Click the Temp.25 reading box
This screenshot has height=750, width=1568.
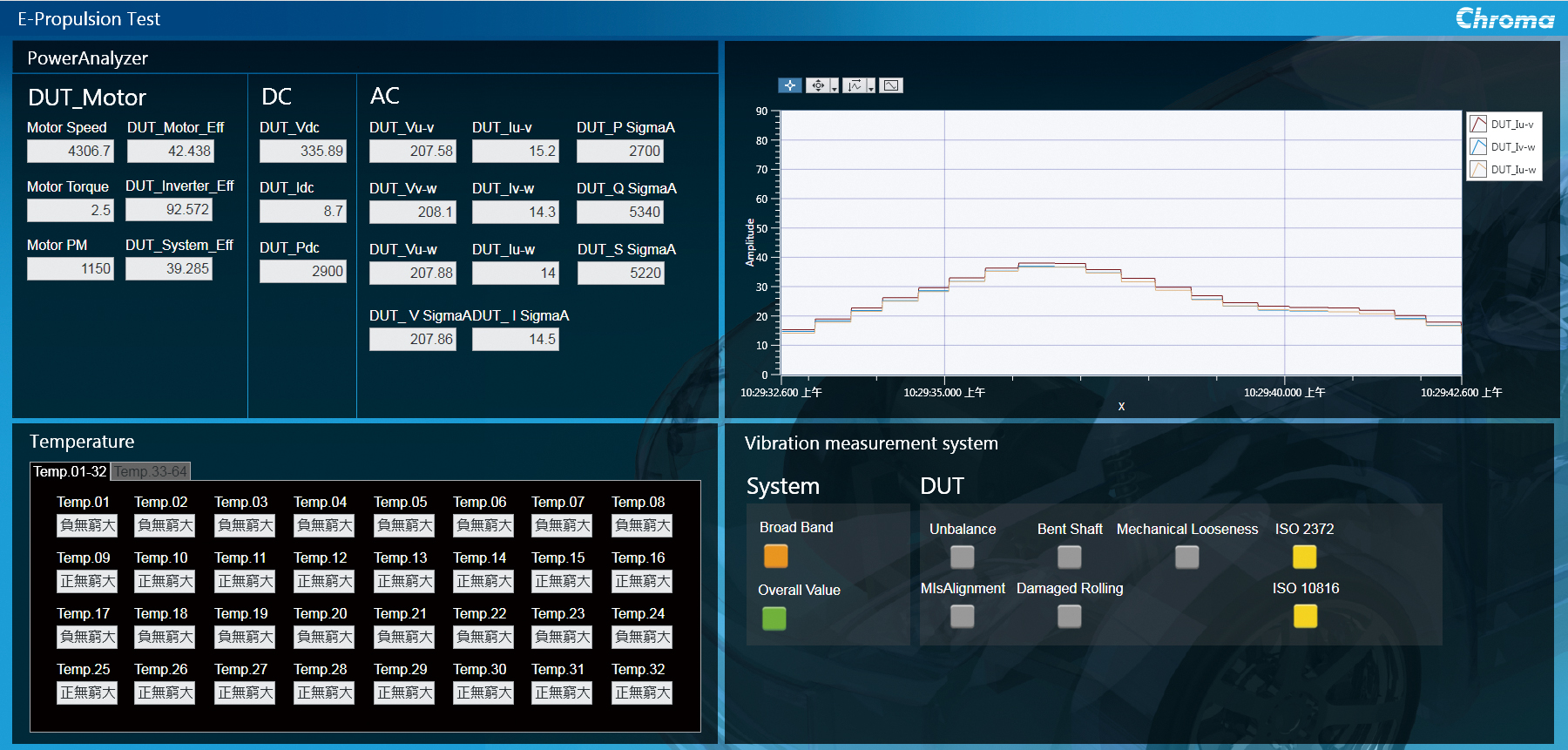coord(87,693)
